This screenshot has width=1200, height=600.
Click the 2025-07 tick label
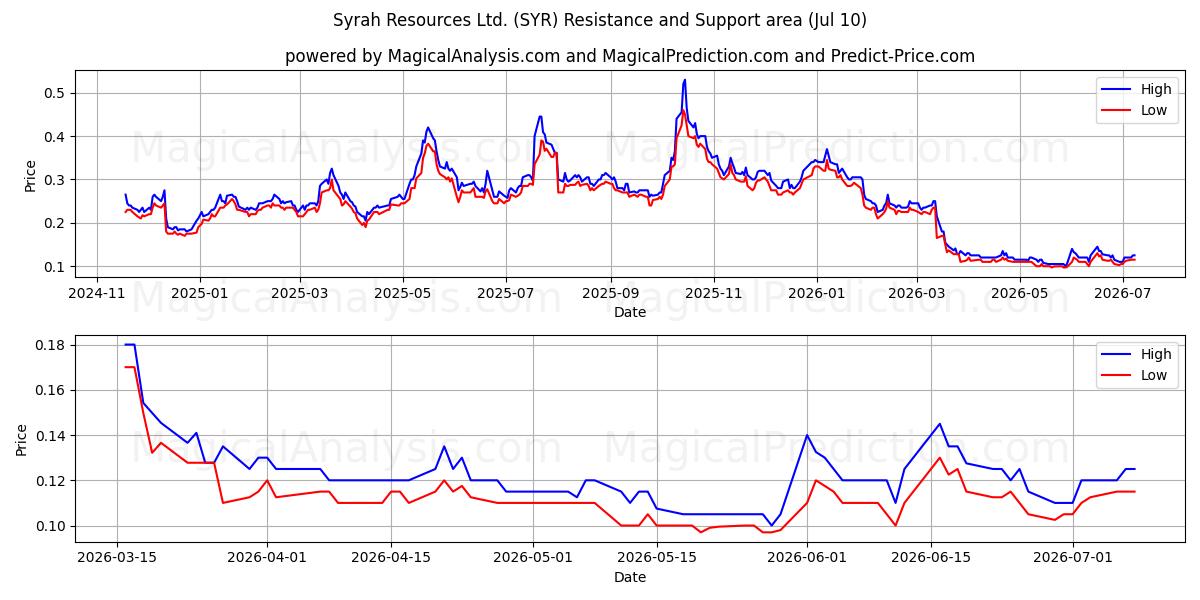[505, 294]
